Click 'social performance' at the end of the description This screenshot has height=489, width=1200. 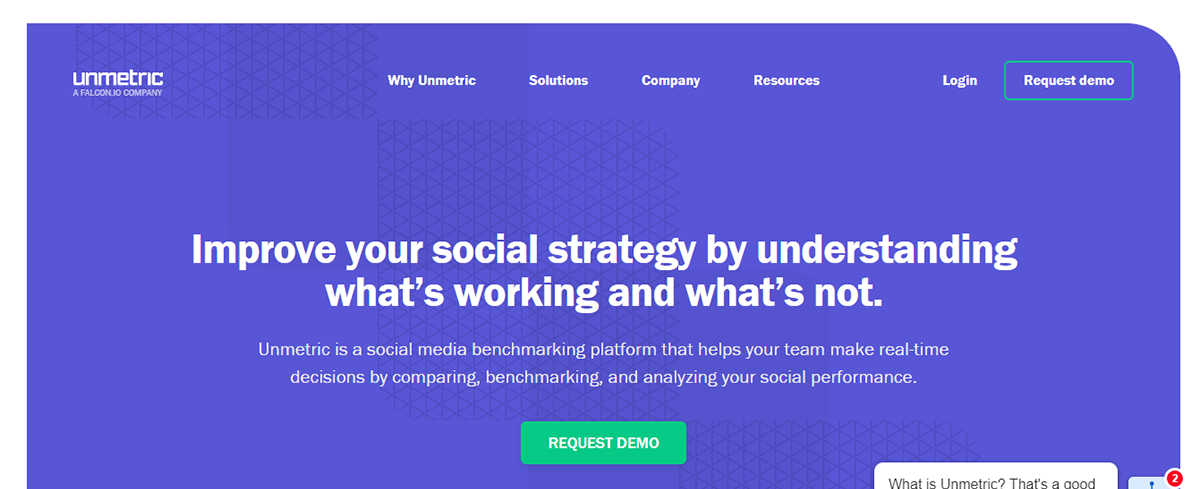pyautogui.click(x=838, y=378)
